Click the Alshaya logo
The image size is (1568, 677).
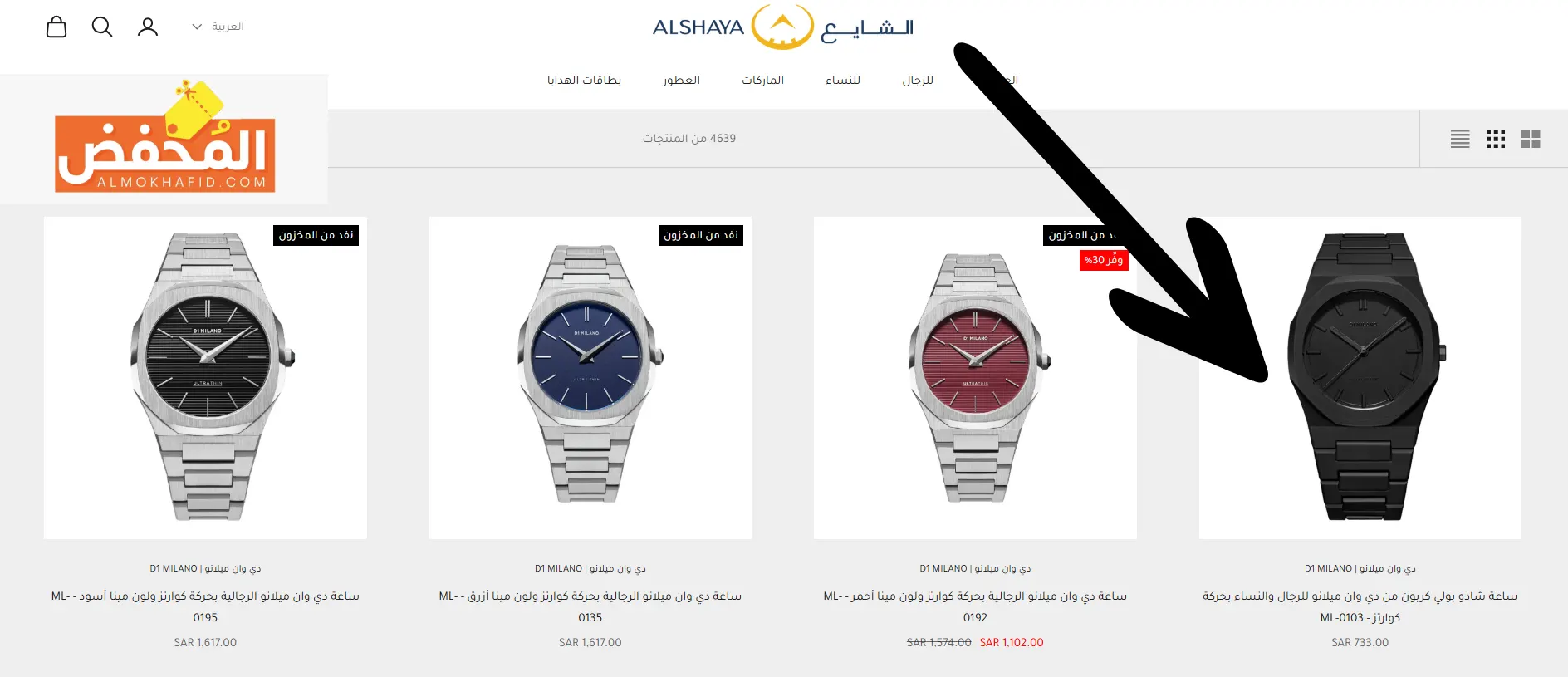pyautogui.click(x=783, y=27)
